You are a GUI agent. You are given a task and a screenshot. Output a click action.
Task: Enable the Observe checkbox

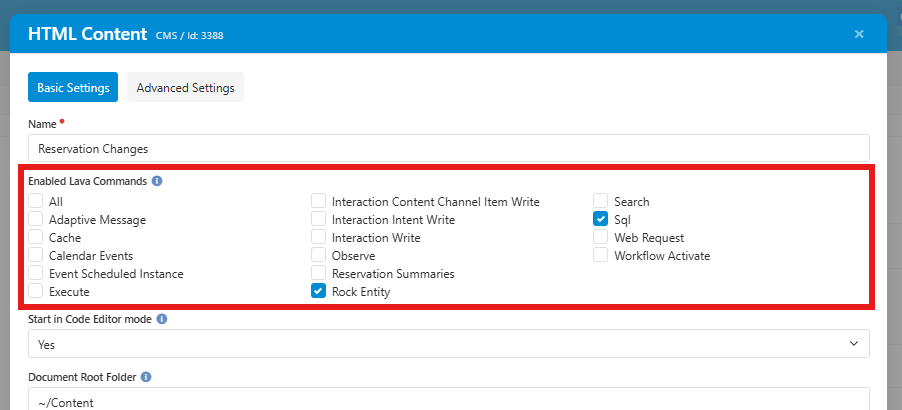pyautogui.click(x=318, y=255)
